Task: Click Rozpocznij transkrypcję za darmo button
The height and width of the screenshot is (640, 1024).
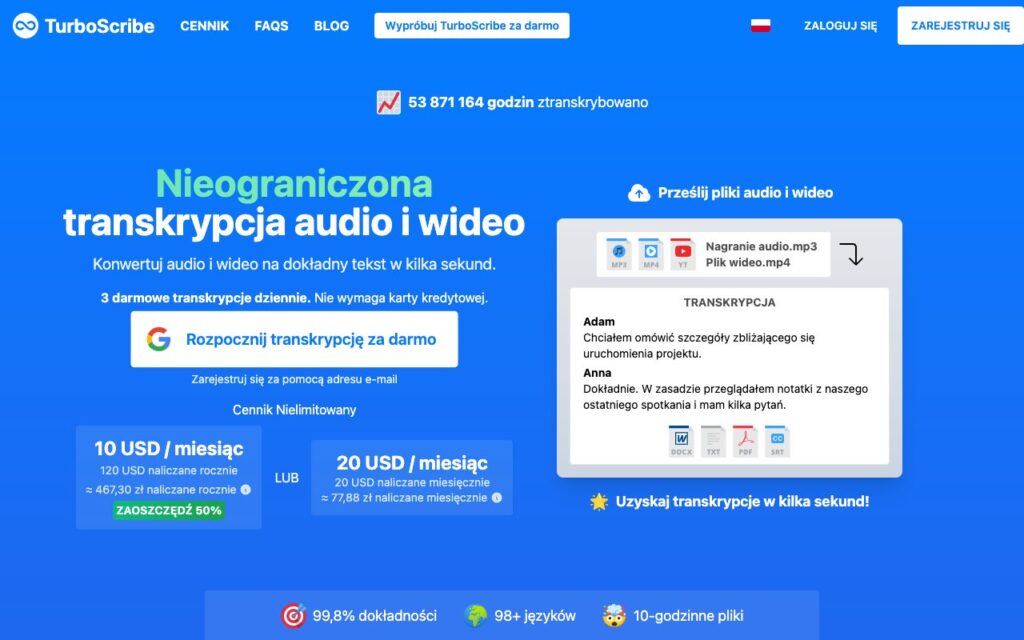Action: (x=294, y=339)
